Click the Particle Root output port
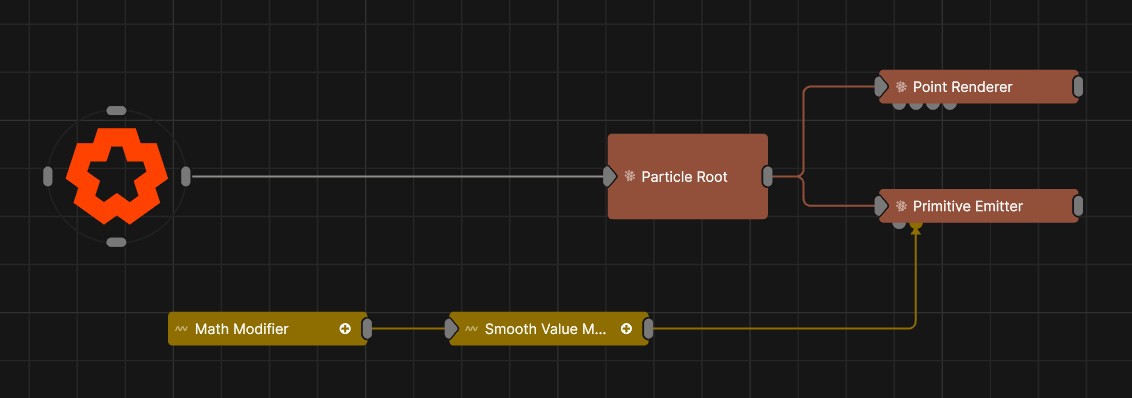This screenshot has width=1132, height=398. 767,176
